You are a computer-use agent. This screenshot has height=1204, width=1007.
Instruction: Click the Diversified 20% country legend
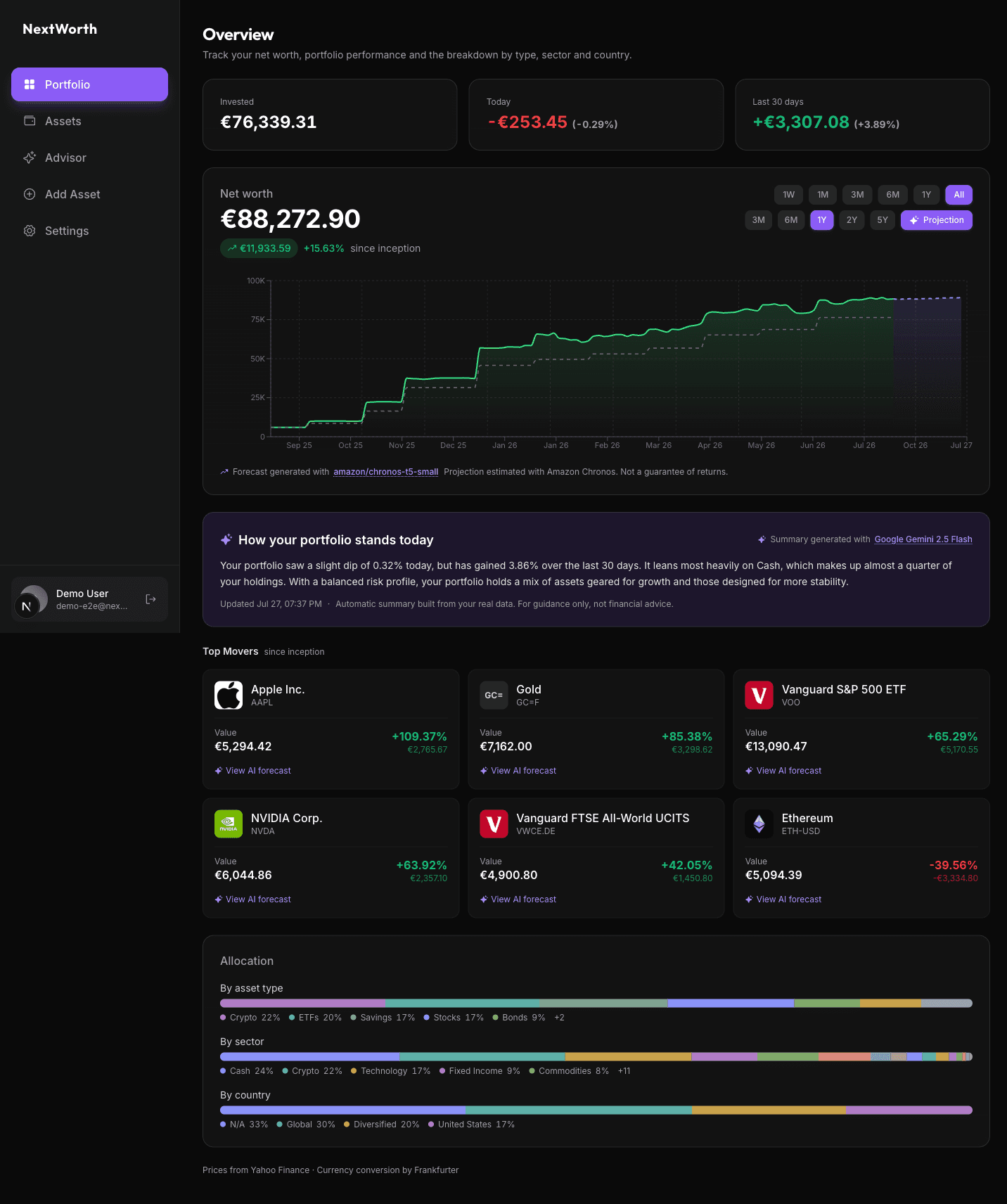pyautogui.click(x=381, y=1125)
